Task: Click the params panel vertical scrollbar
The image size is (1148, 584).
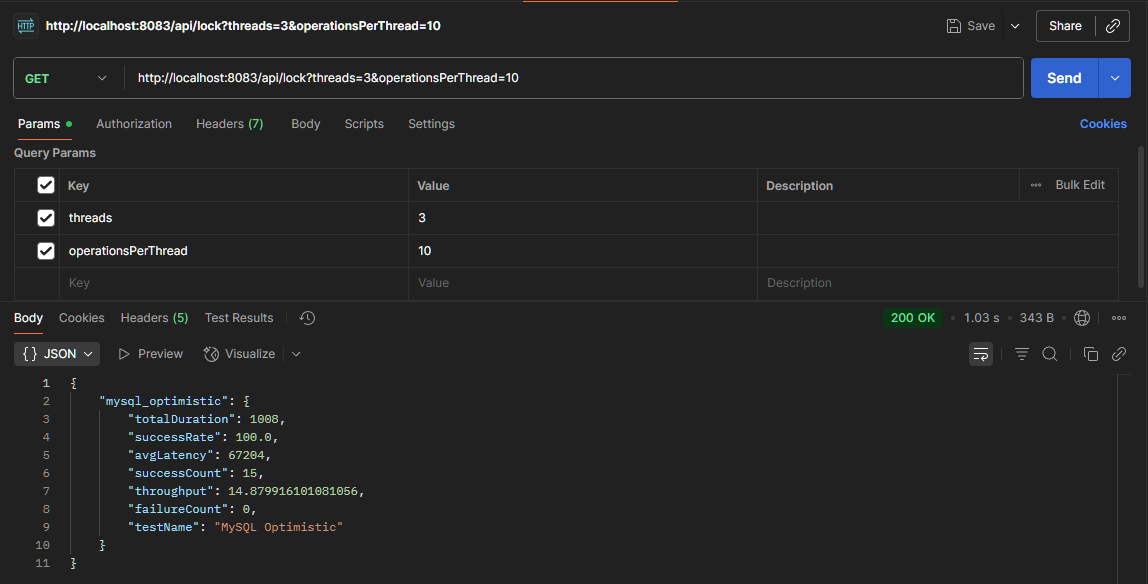Action: click(x=1141, y=217)
